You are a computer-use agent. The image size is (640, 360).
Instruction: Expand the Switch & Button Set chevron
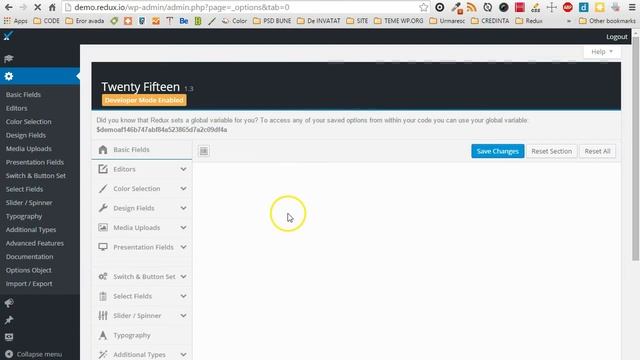point(183,276)
